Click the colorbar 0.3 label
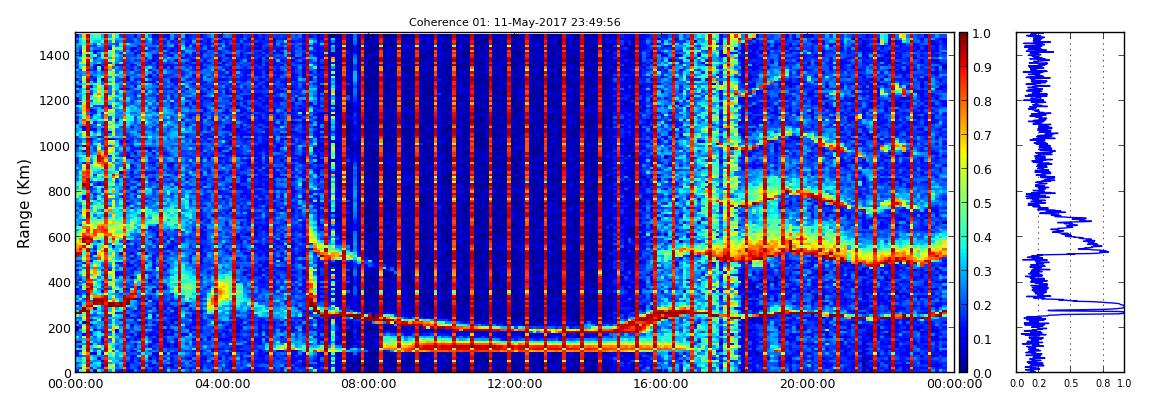This screenshot has height=407, width=1150. (984, 271)
